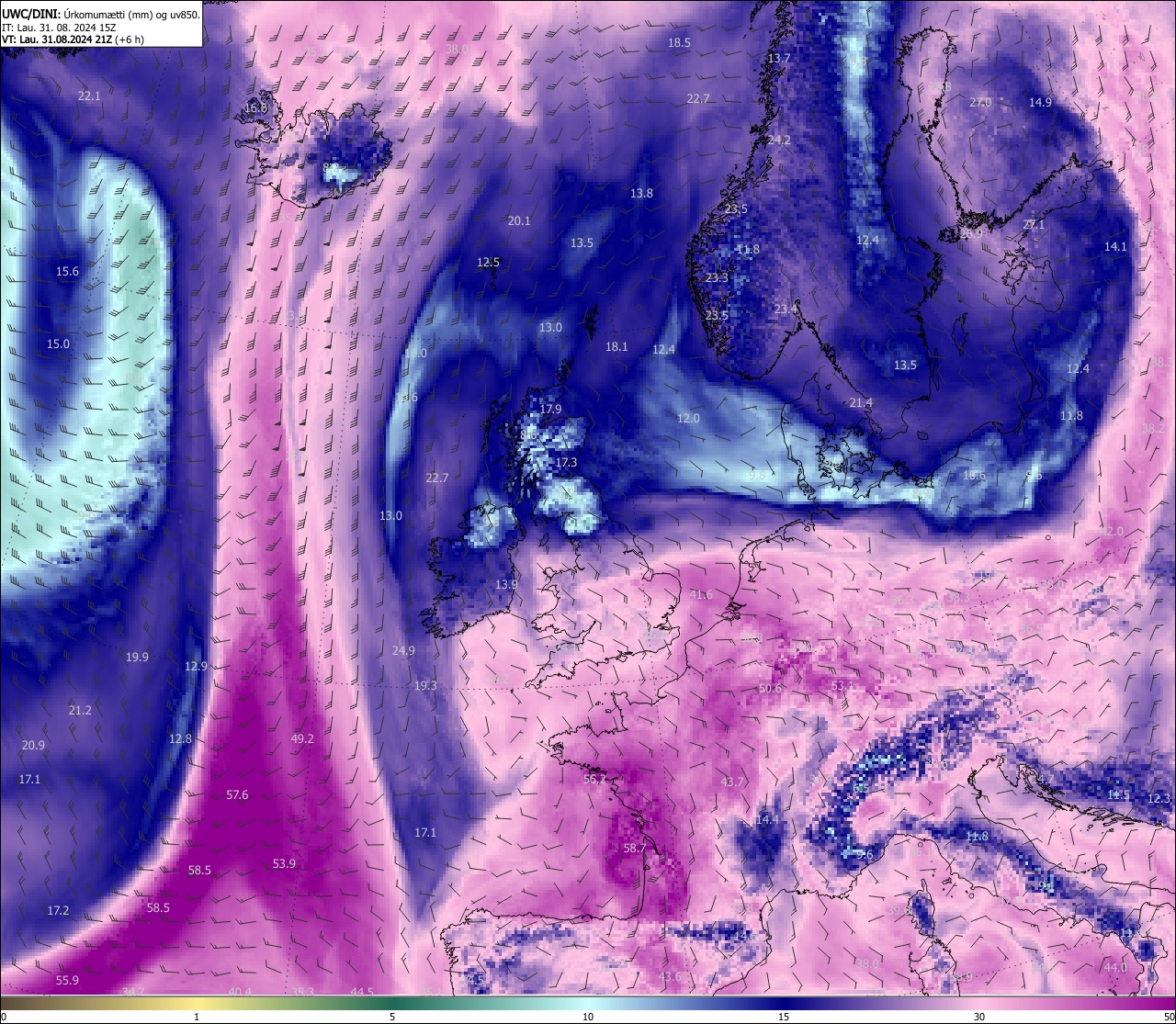Click the 5 tick on the color scale
Image resolution: width=1176 pixels, height=1024 pixels.
click(392, 1017)
